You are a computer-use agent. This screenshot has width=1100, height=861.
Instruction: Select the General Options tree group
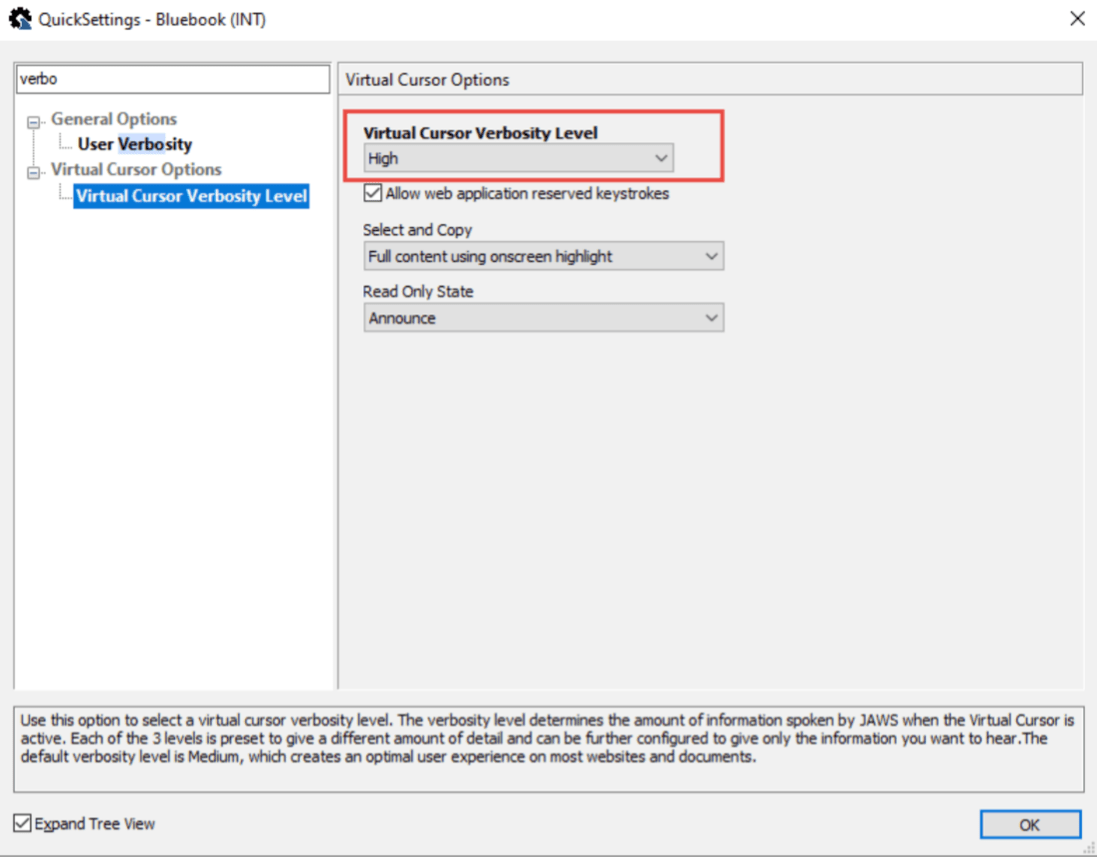114,119
